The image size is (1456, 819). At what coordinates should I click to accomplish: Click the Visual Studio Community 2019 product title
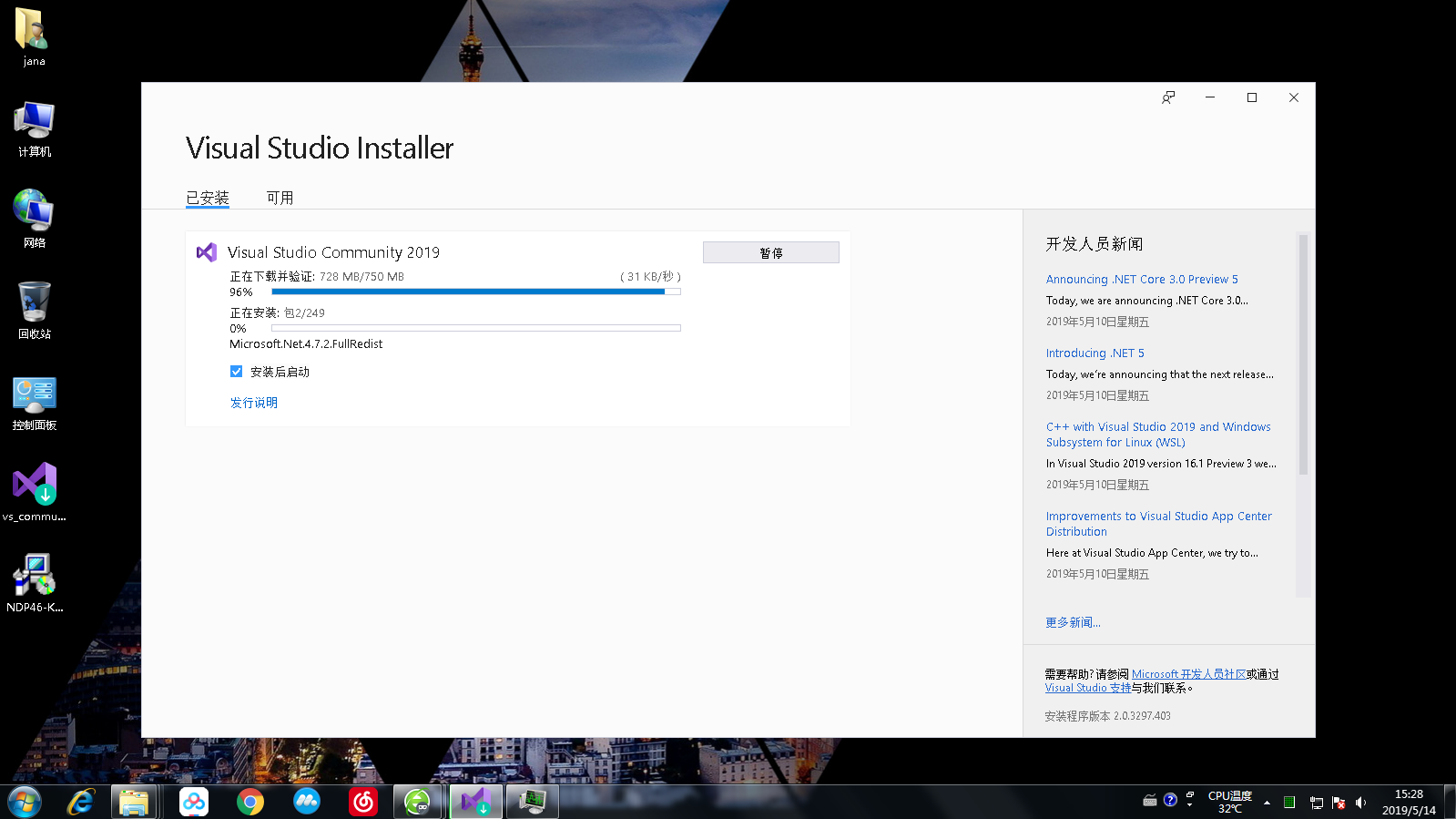point(333,252)
